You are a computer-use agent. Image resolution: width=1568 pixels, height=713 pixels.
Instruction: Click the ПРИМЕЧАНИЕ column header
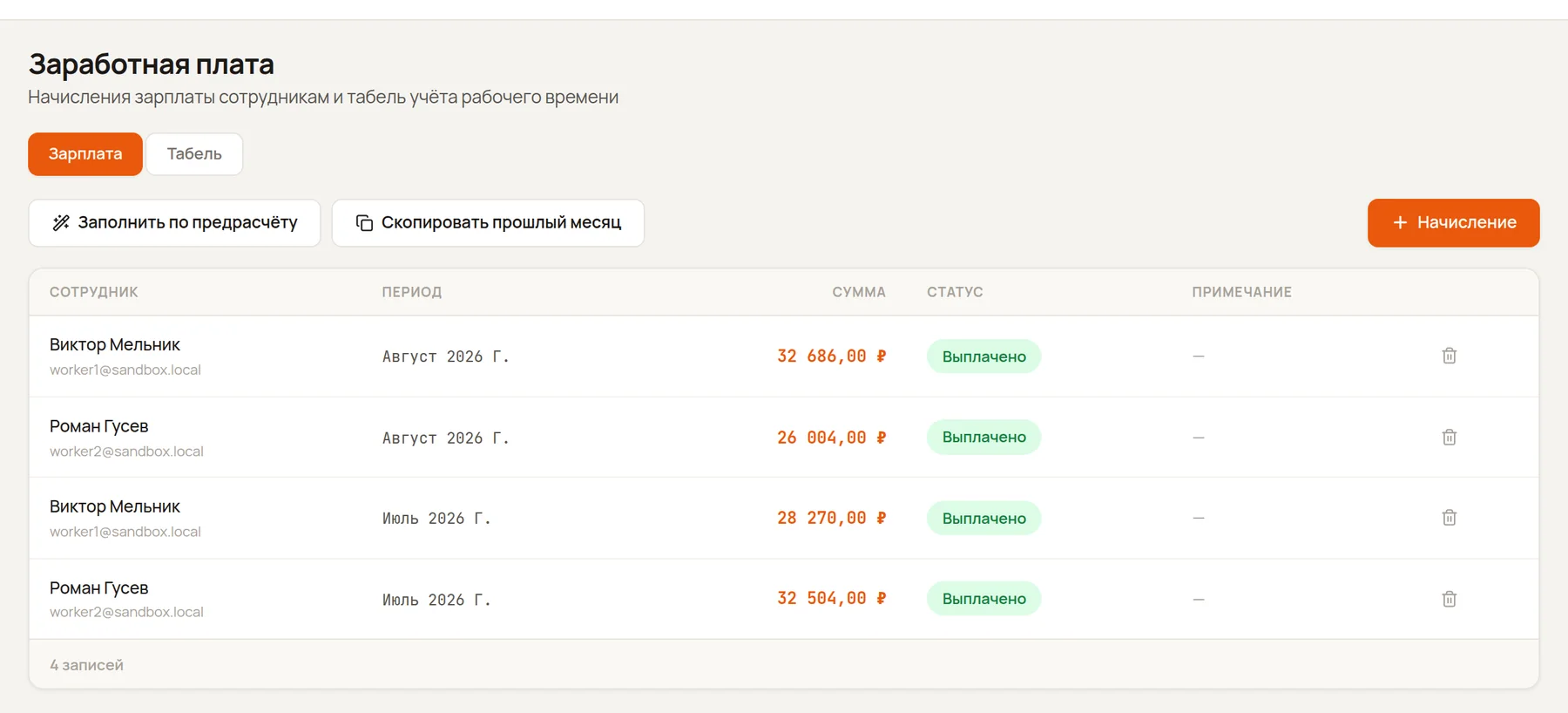tap(1242, 292)
